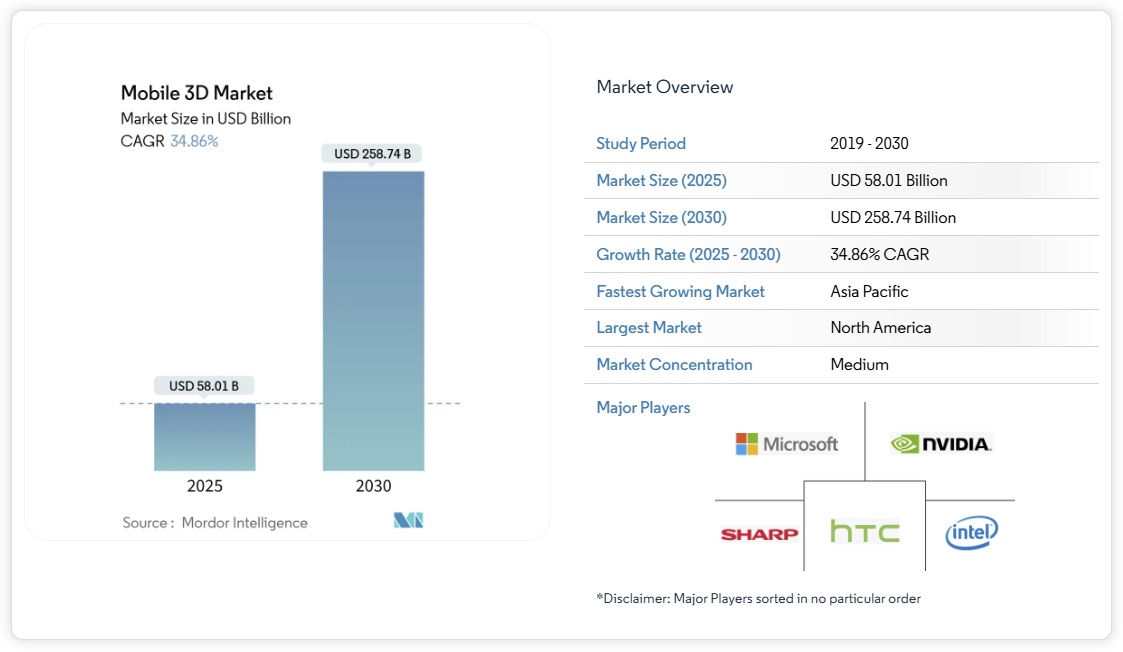Click the Intel logo
The width and height of the screenshot is (1123, 652).
[x=971, y=534]
